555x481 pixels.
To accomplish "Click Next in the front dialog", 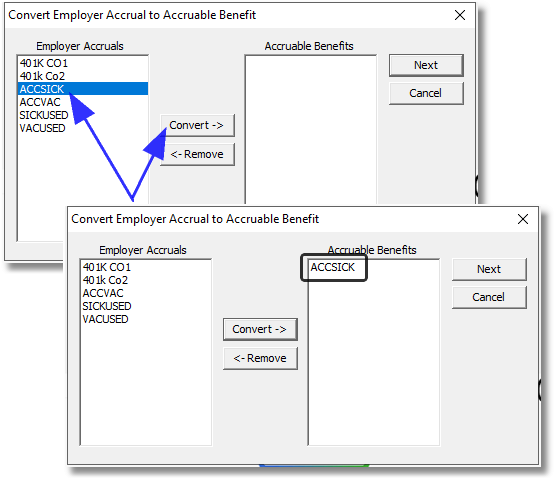I will tap(489, 269).
